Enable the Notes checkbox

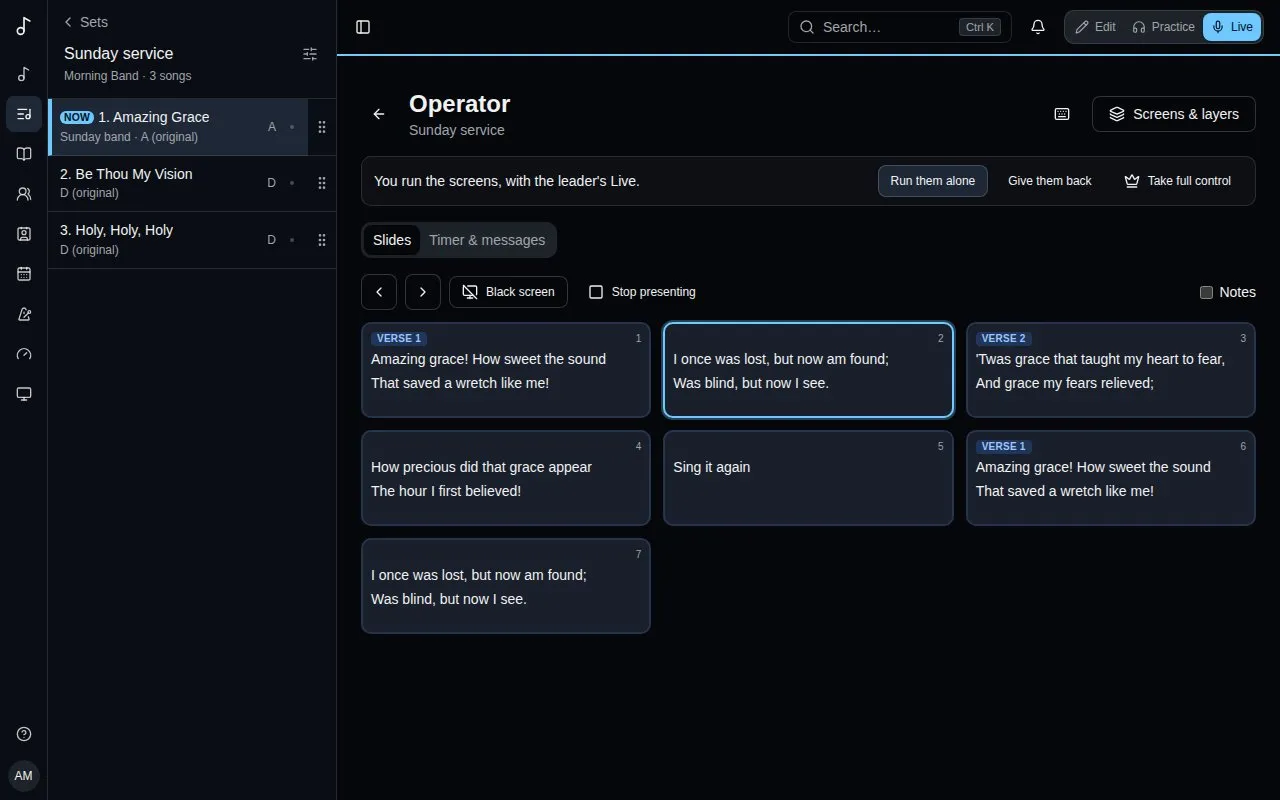[x=1206, y=292]
